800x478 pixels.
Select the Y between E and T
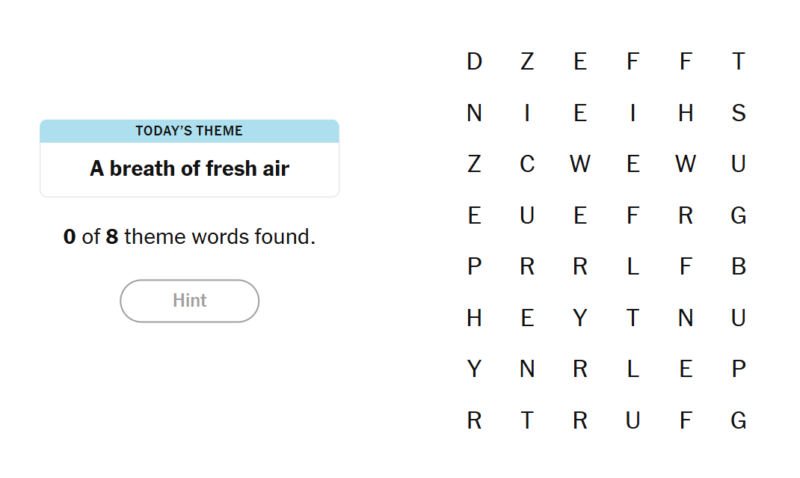pyautogui.click(x=580, y=318)
